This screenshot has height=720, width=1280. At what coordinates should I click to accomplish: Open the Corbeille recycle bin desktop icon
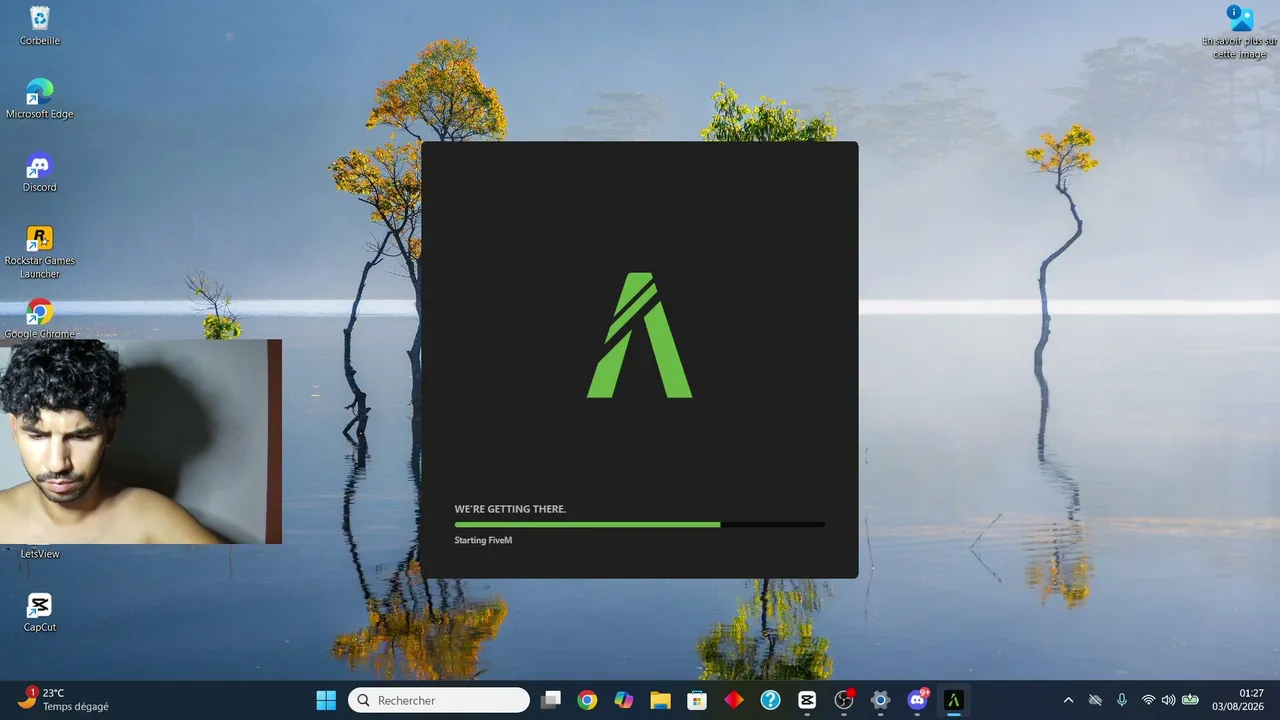[40, 25]
